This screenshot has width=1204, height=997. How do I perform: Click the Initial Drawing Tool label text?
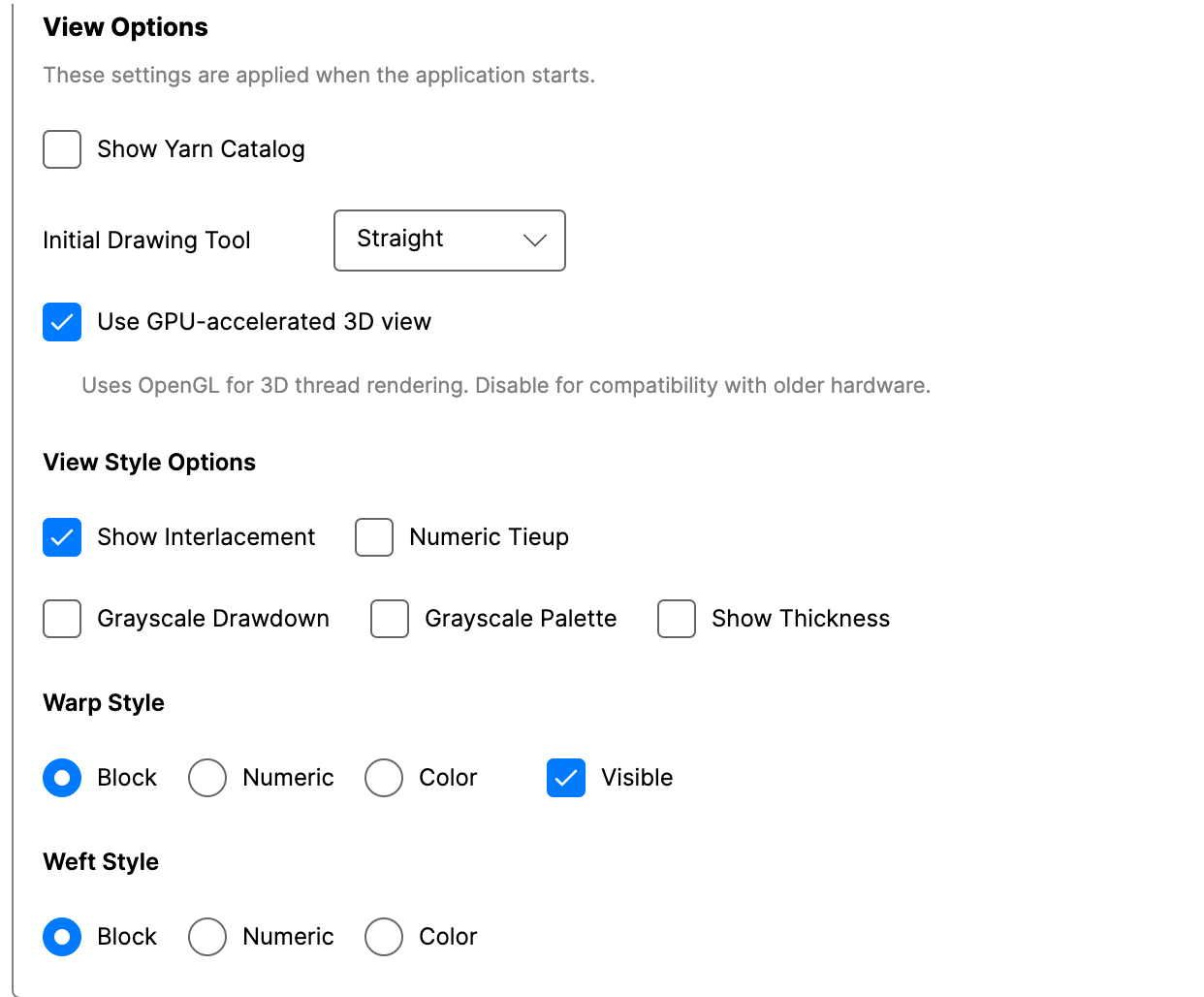tap(146, 241)
